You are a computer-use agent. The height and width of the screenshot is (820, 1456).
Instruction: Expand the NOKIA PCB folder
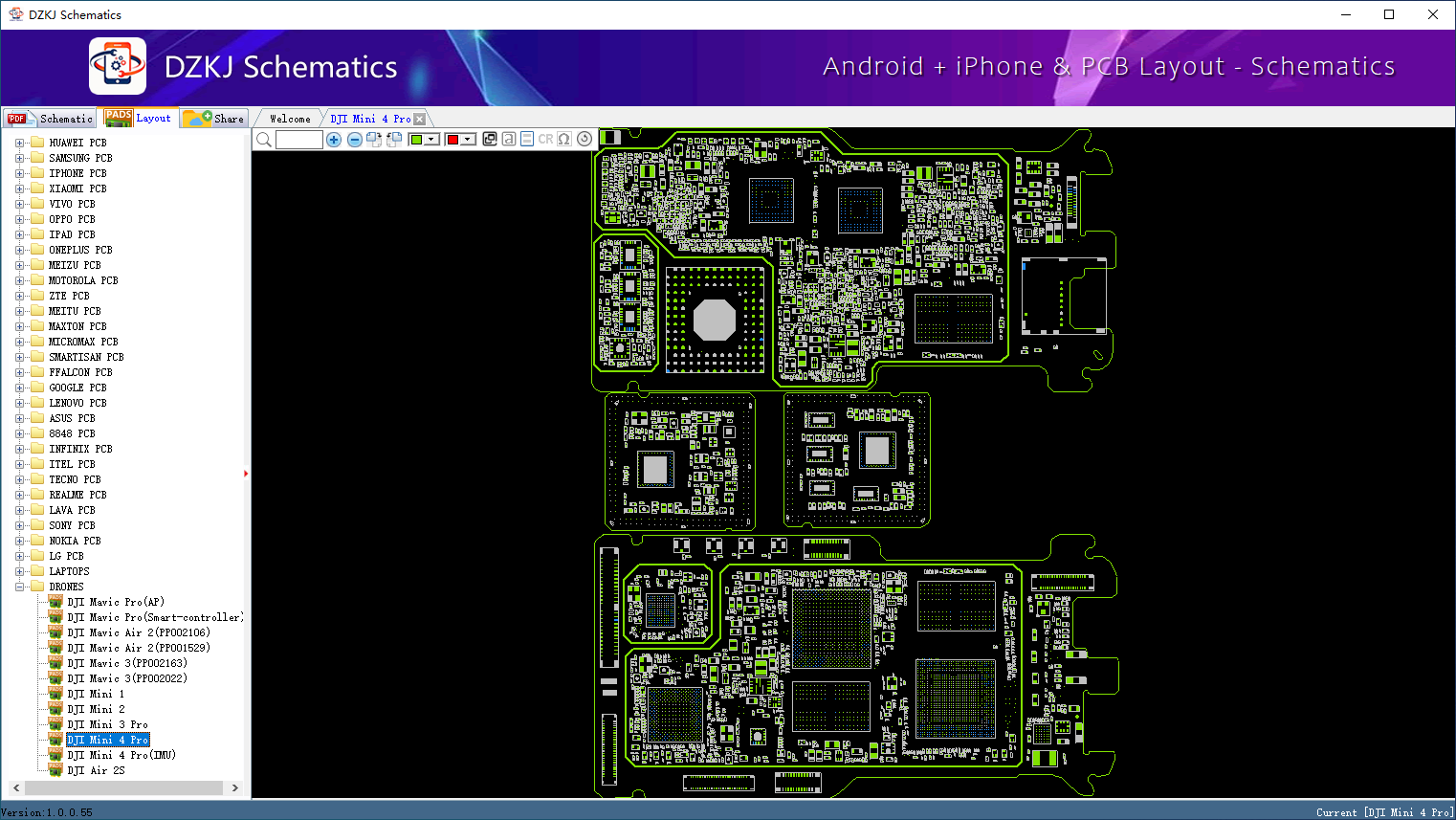click(19, 541)
